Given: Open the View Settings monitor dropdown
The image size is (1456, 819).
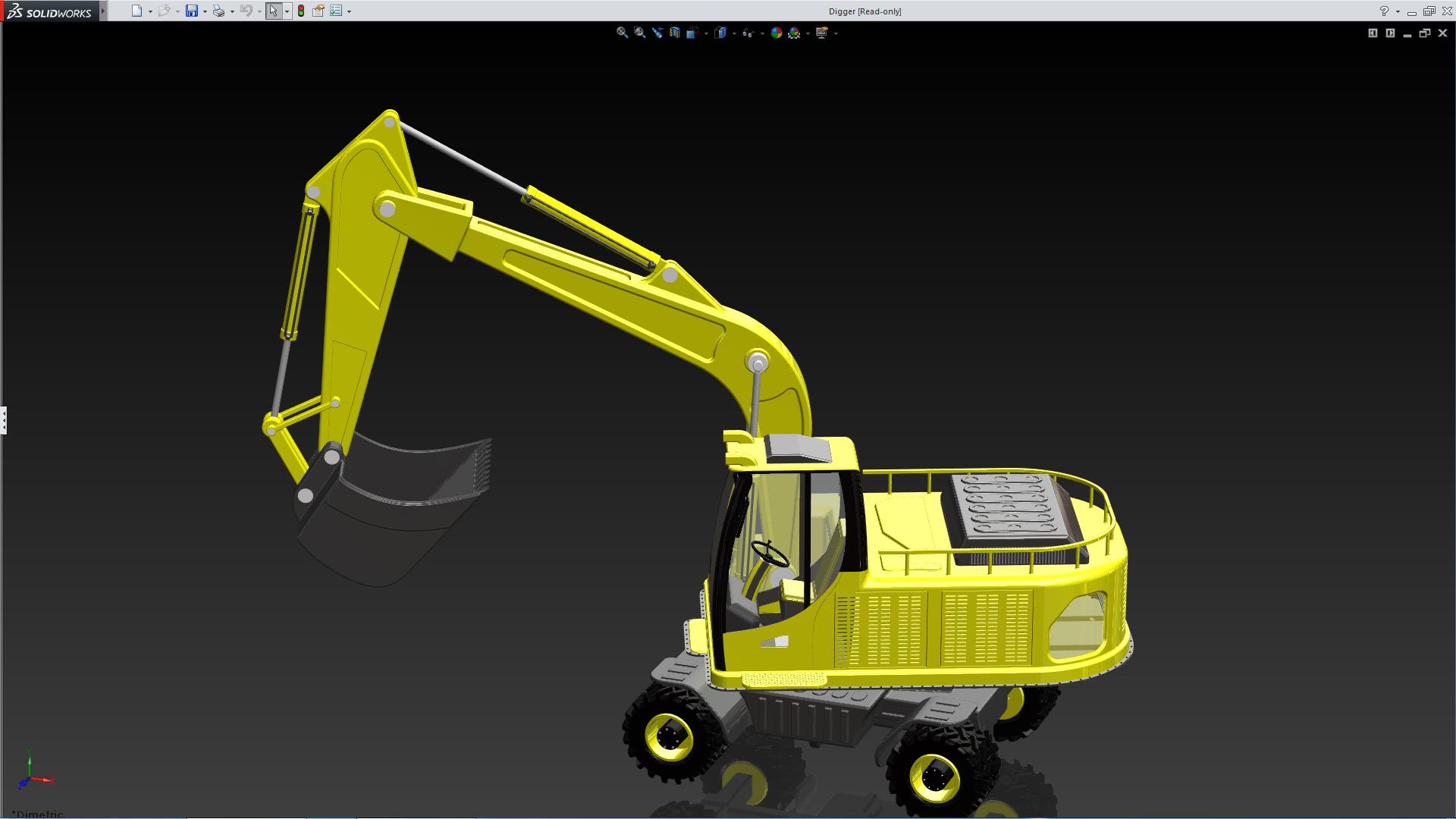Looking at the screenshot, I should (x=822, y=33).
